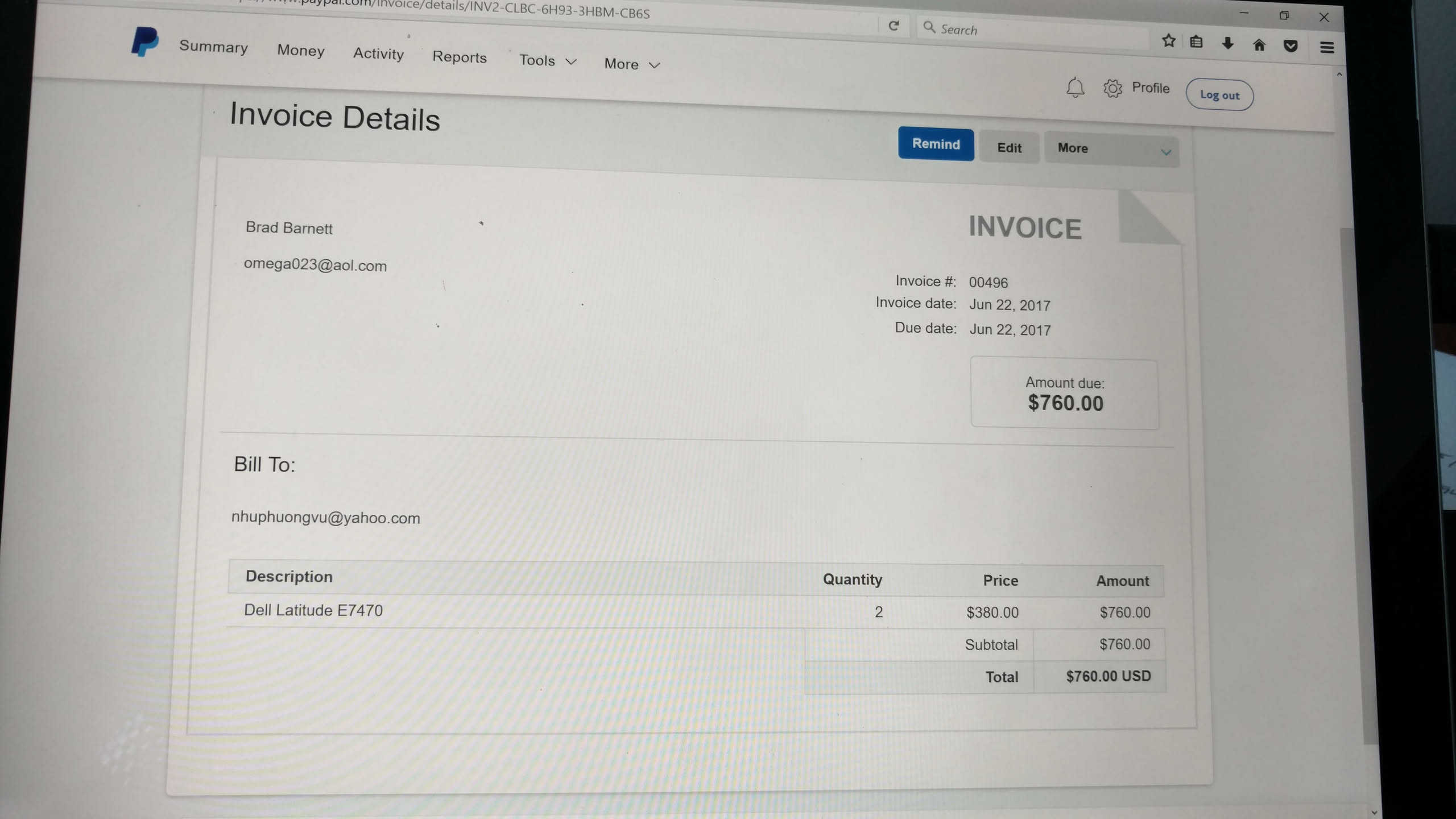1456x819 pixels.
Task: Open the notifications bell icon
Action: (1074, 88)
